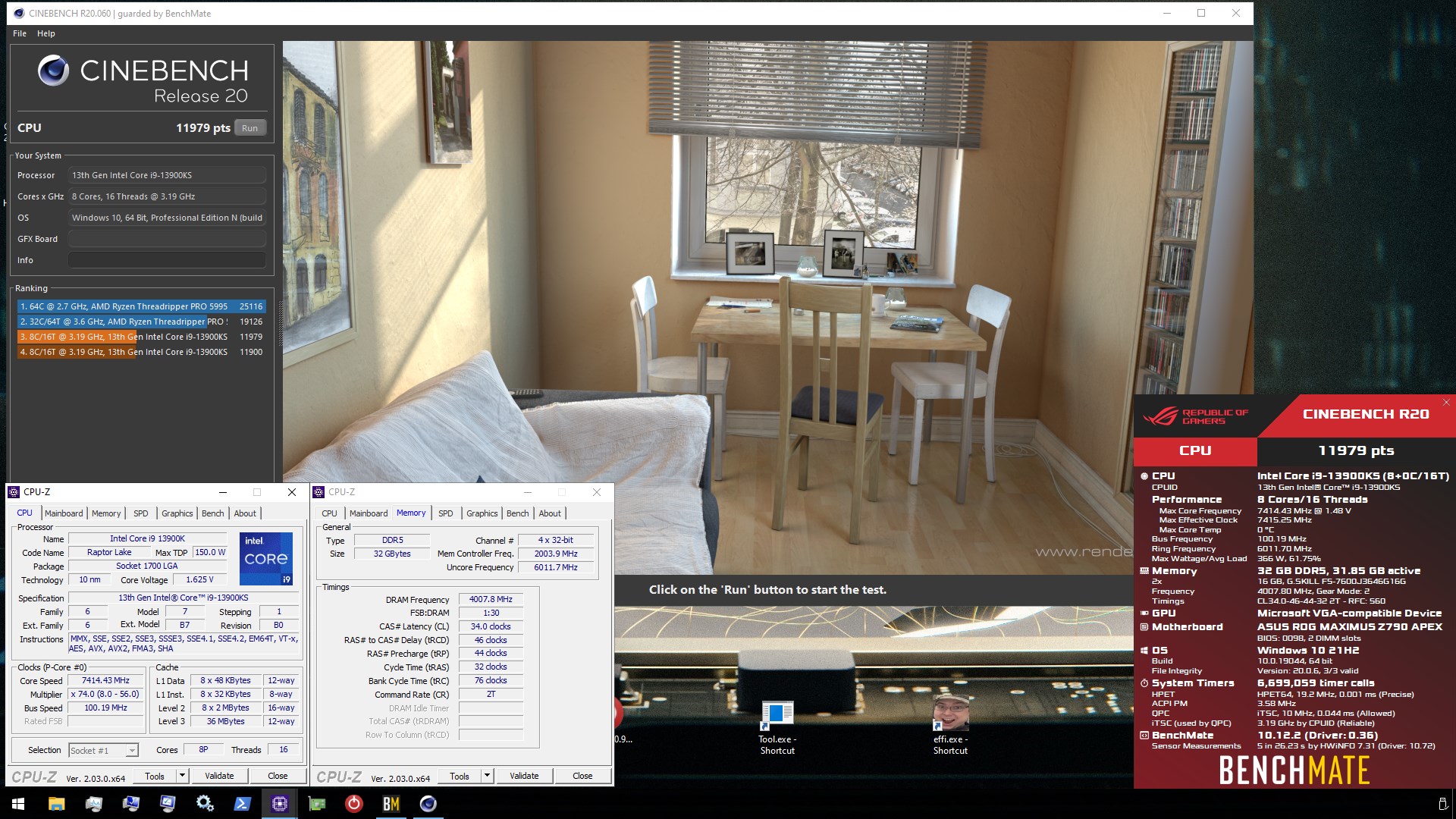The width and height of the screenshot is (1456, 819).
Task: Click Close button in right CPU-Z window
Action: 582,776
